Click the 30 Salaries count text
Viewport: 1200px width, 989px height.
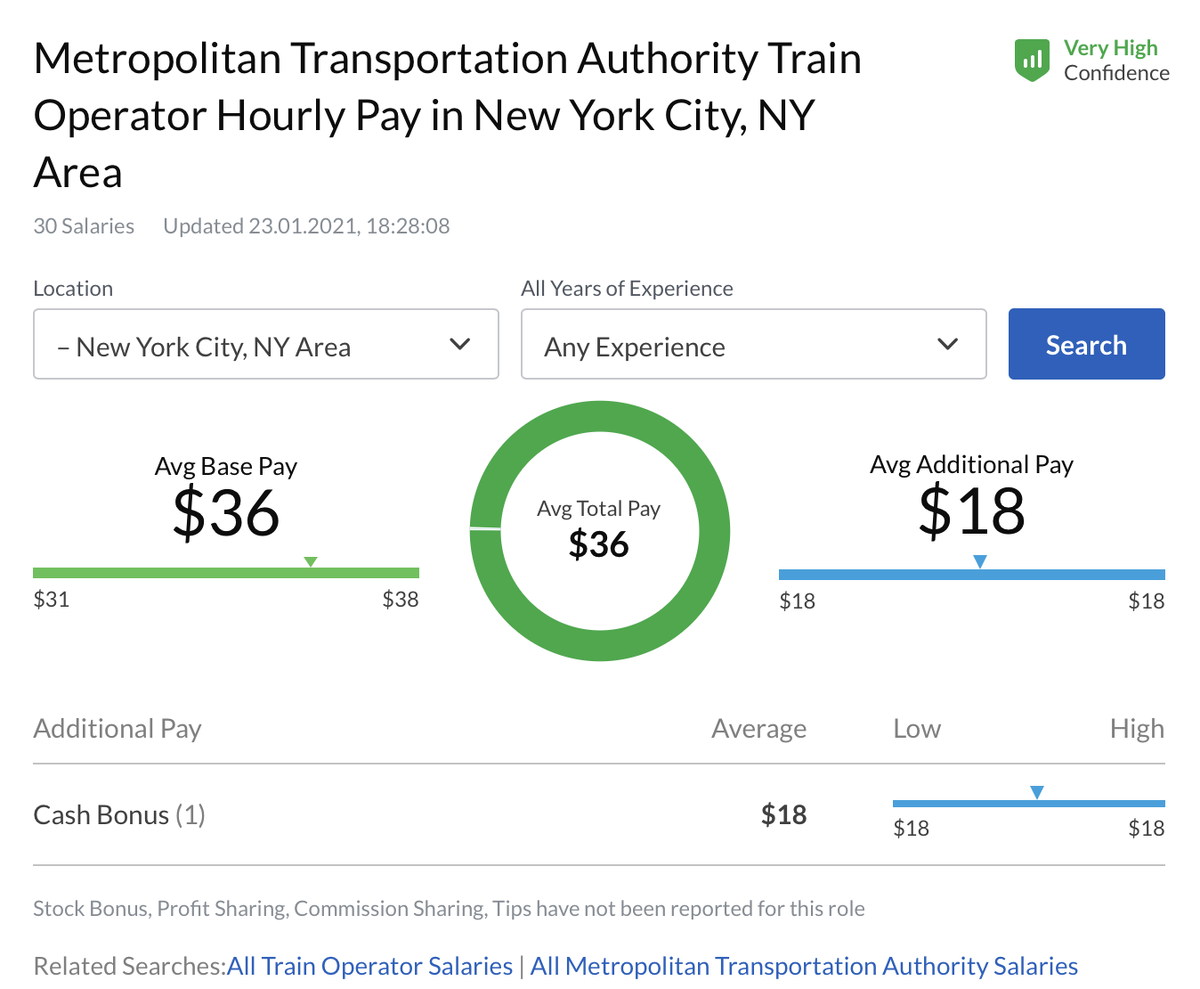(x=84, y=226)
